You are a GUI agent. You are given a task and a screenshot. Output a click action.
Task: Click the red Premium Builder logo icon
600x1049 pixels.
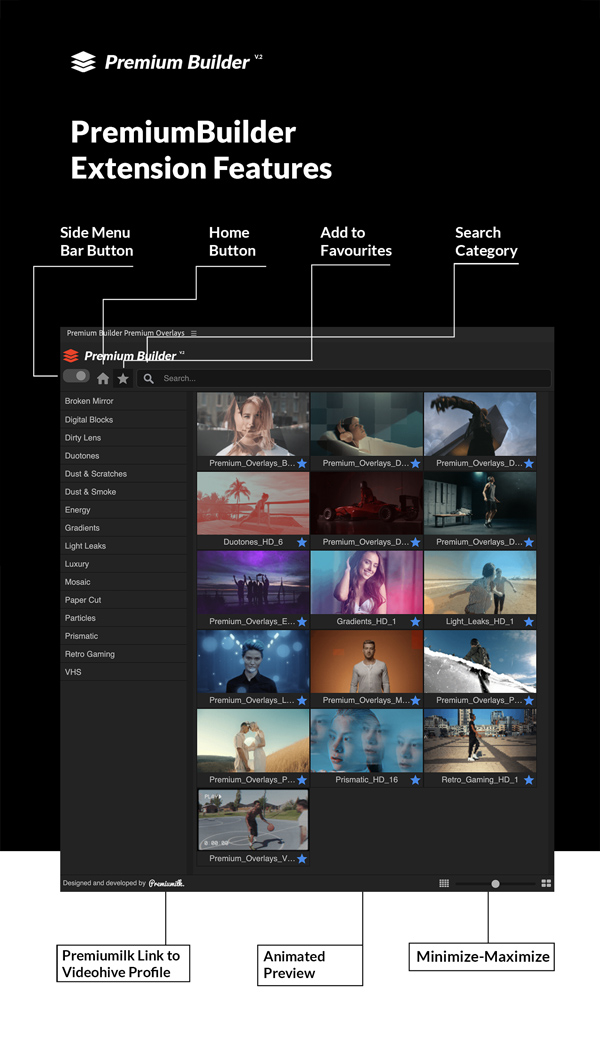(71, 355)
